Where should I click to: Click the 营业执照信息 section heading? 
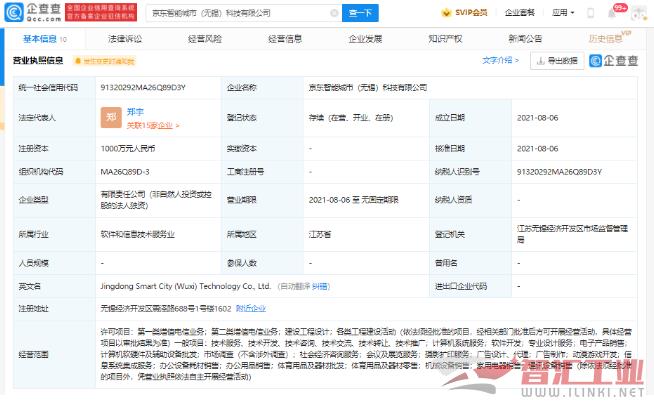pos(38,61)
